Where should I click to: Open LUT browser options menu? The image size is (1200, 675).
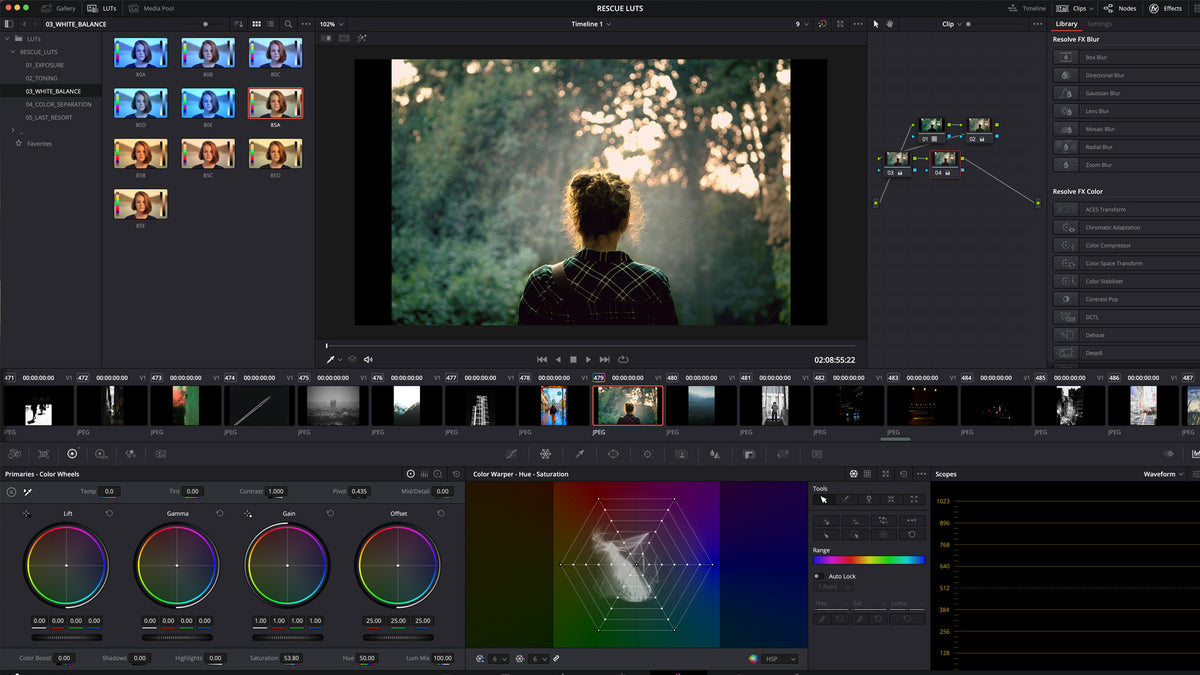(304, 23)
